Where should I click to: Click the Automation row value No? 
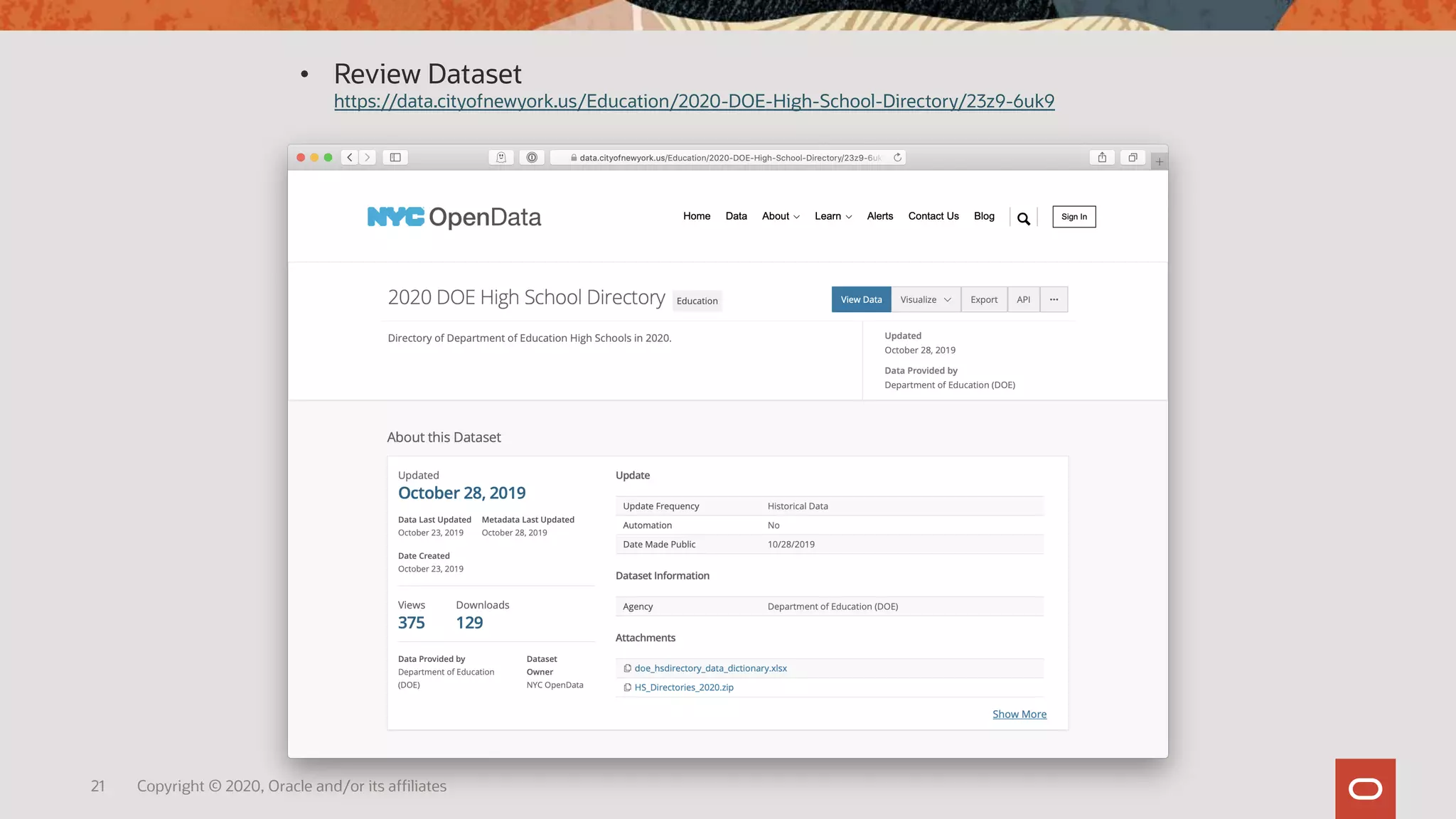coord(773,525)
